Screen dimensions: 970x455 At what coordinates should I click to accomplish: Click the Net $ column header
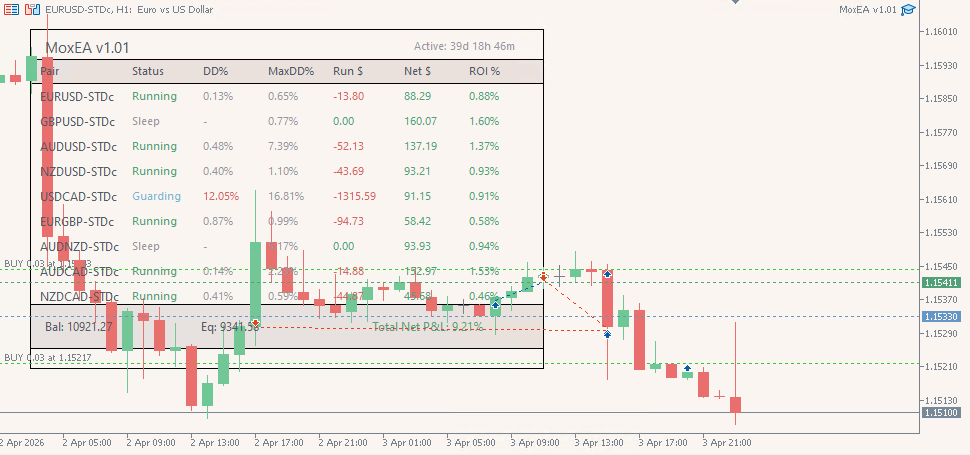coord(417,72)
